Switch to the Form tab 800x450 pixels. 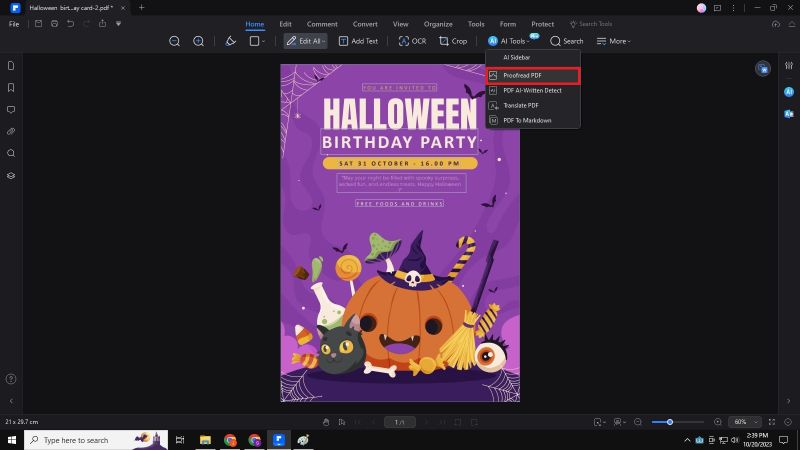coord(508,24)
